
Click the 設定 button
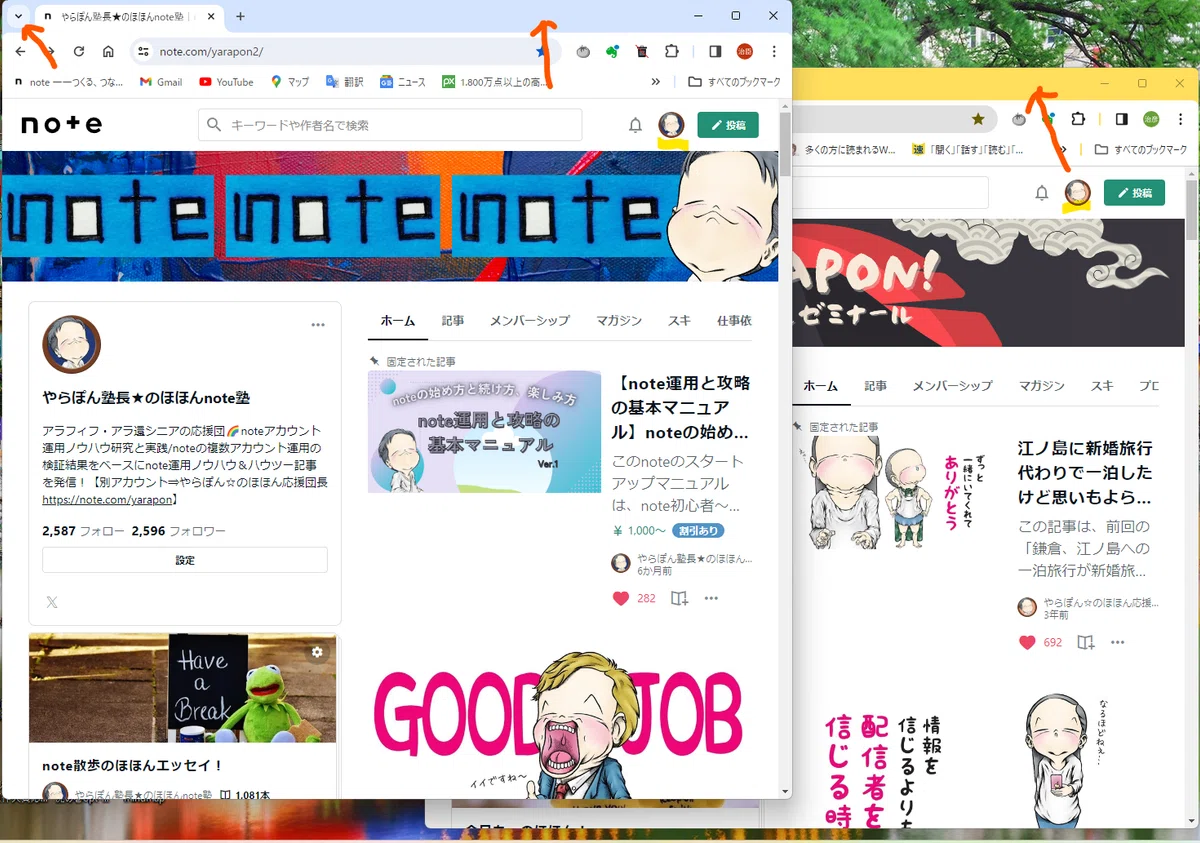pos(185,560)
